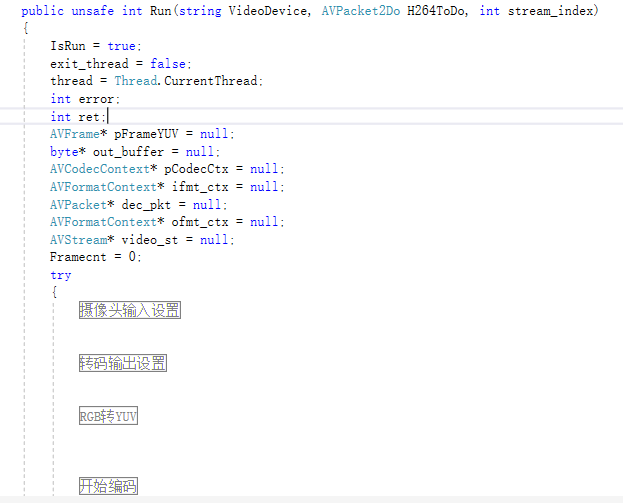Expand the collapsed region 摄像头输入设置
The width and height of the screenshot is (623, 503).
130,310
